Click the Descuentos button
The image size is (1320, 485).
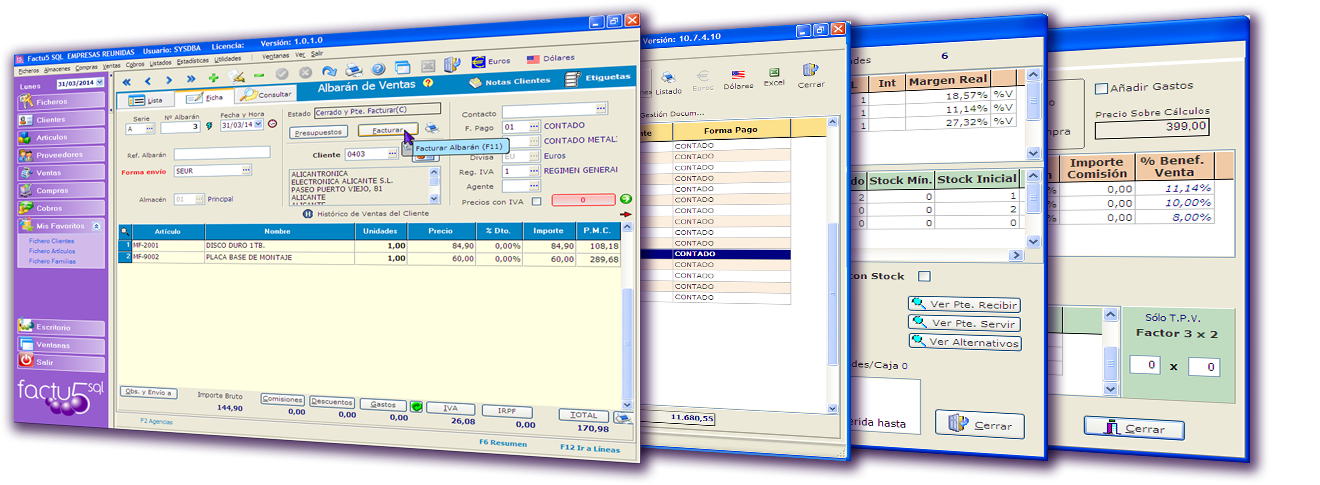(x=331, y=402)
